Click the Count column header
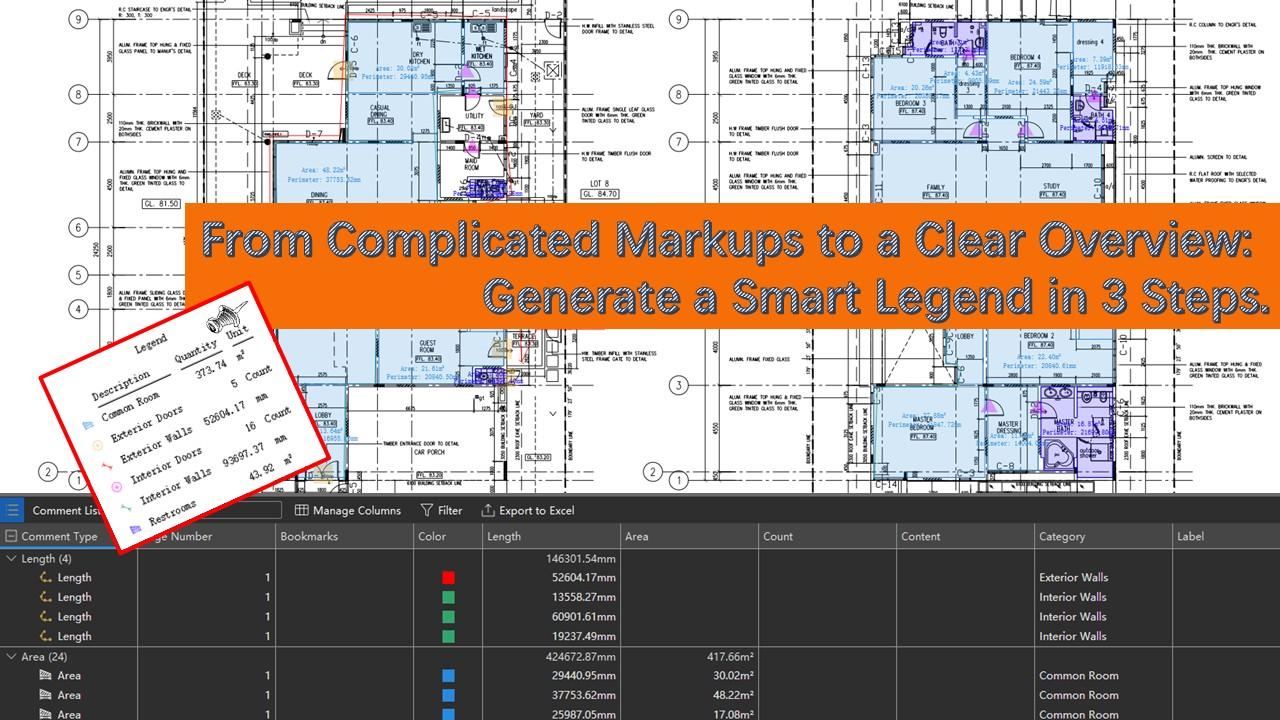 (x=778, y=537)
